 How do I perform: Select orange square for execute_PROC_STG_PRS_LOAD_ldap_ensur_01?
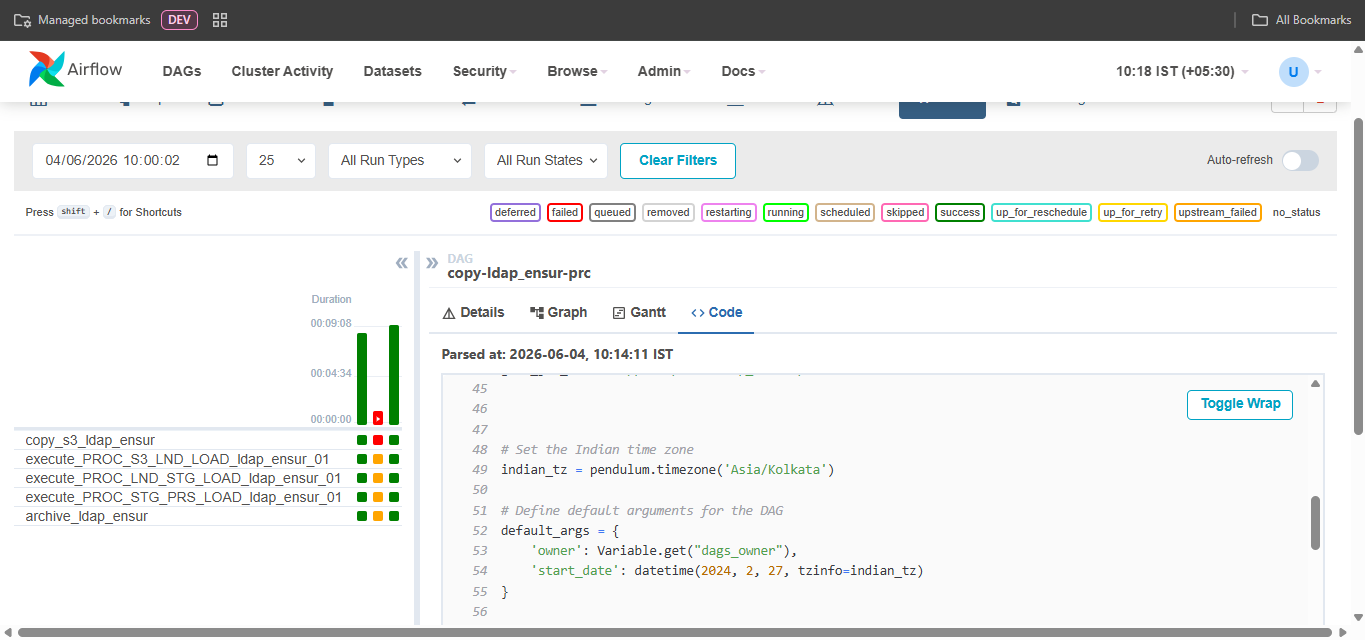(x=378, y=497)
